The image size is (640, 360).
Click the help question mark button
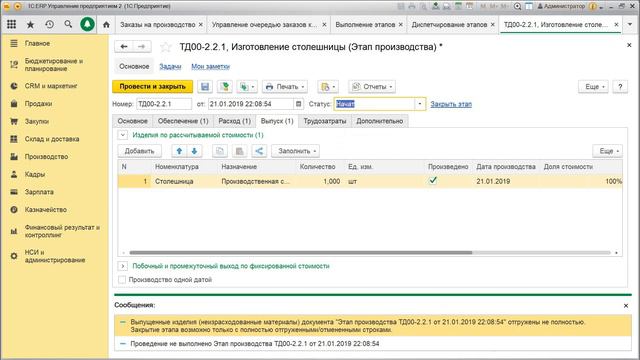coord(620,87)
